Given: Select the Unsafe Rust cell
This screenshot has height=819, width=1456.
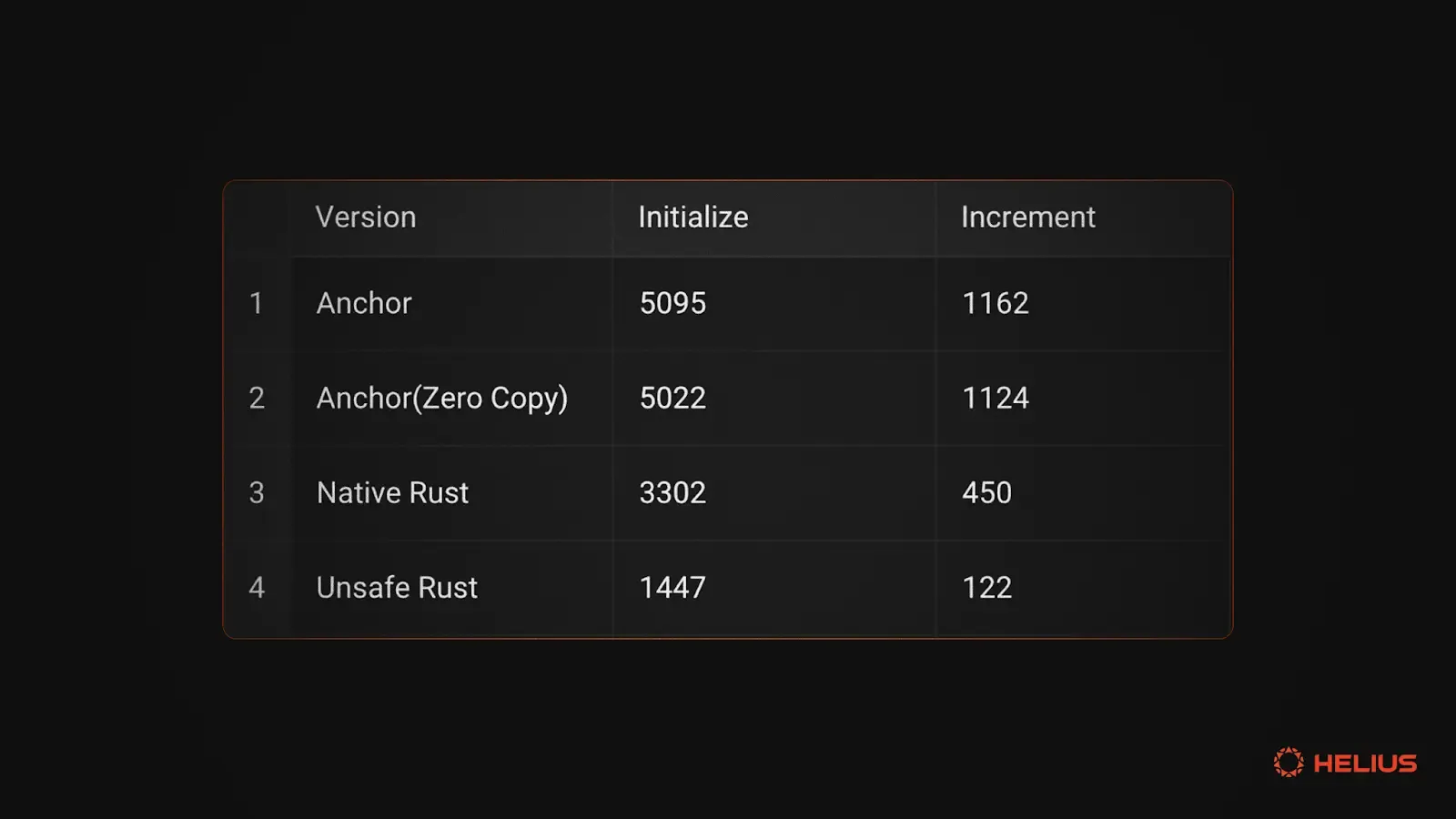Looking at the screenshot, I should click(397, 587).
